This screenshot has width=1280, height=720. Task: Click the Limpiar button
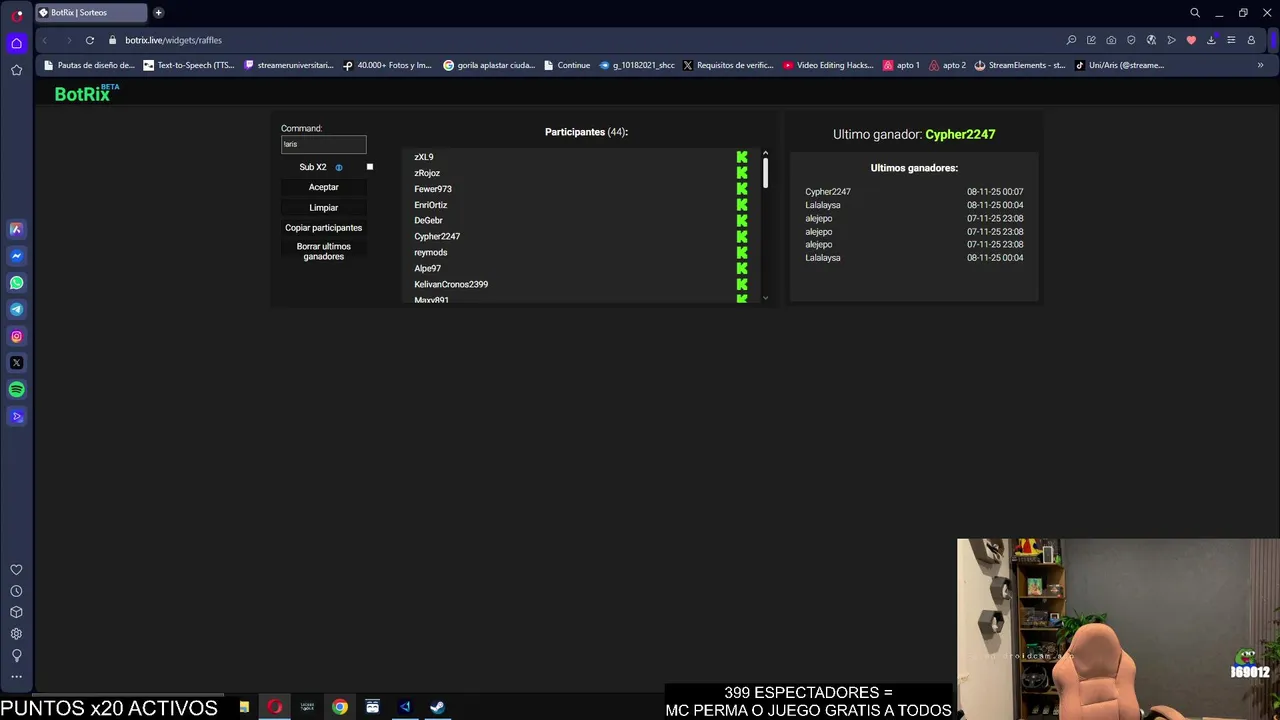click(323, 207)
